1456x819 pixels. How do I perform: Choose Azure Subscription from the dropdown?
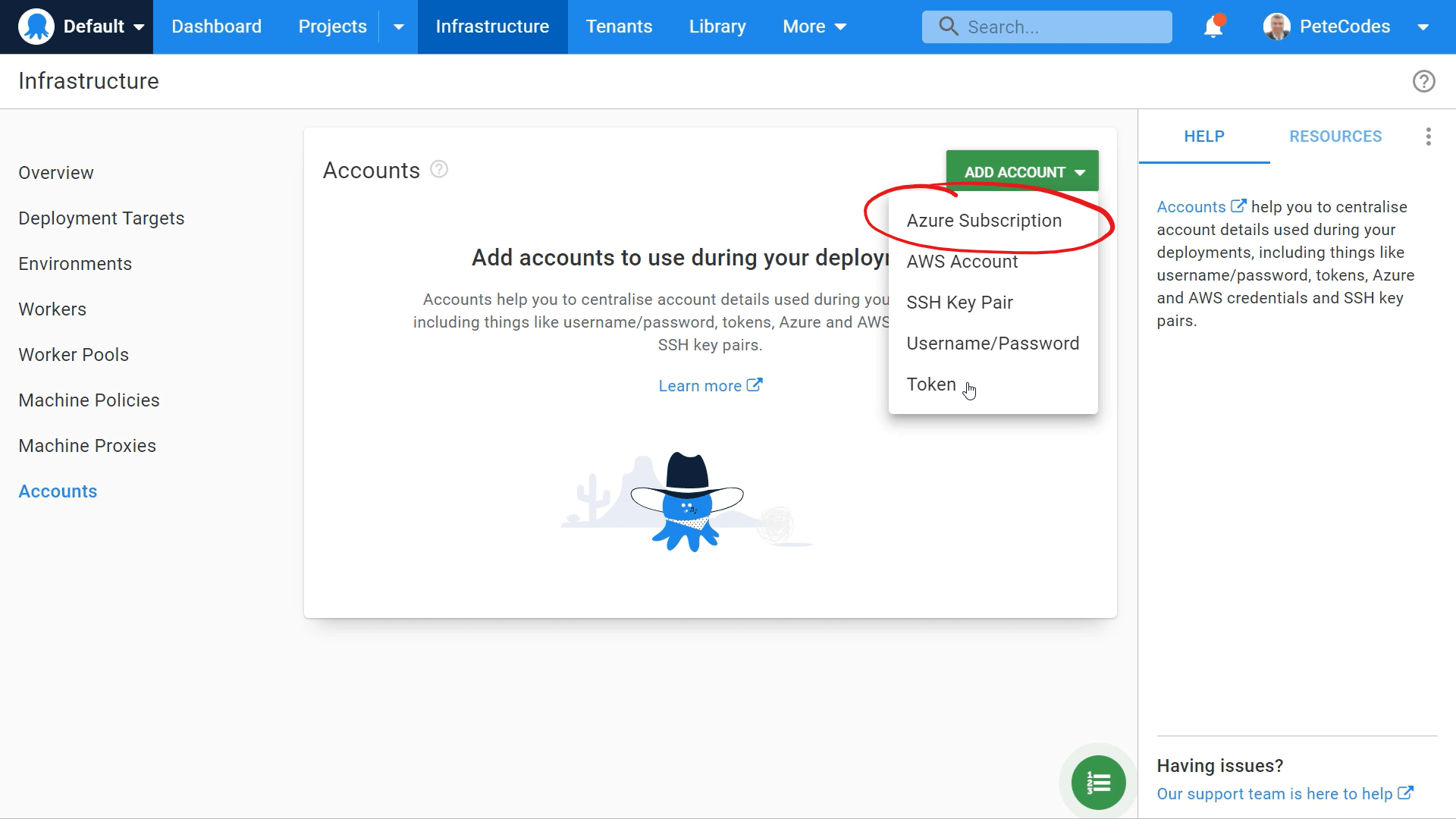(x=993, y=221)
